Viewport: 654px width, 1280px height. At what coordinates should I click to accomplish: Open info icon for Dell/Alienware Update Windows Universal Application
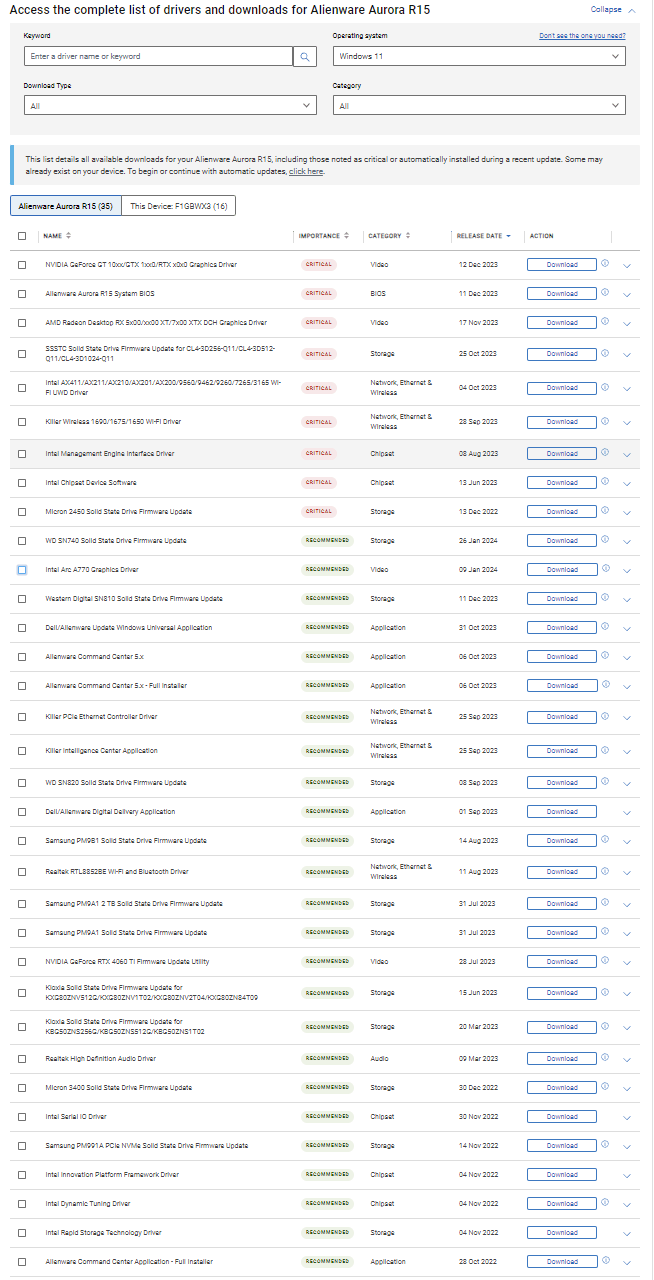605,626
